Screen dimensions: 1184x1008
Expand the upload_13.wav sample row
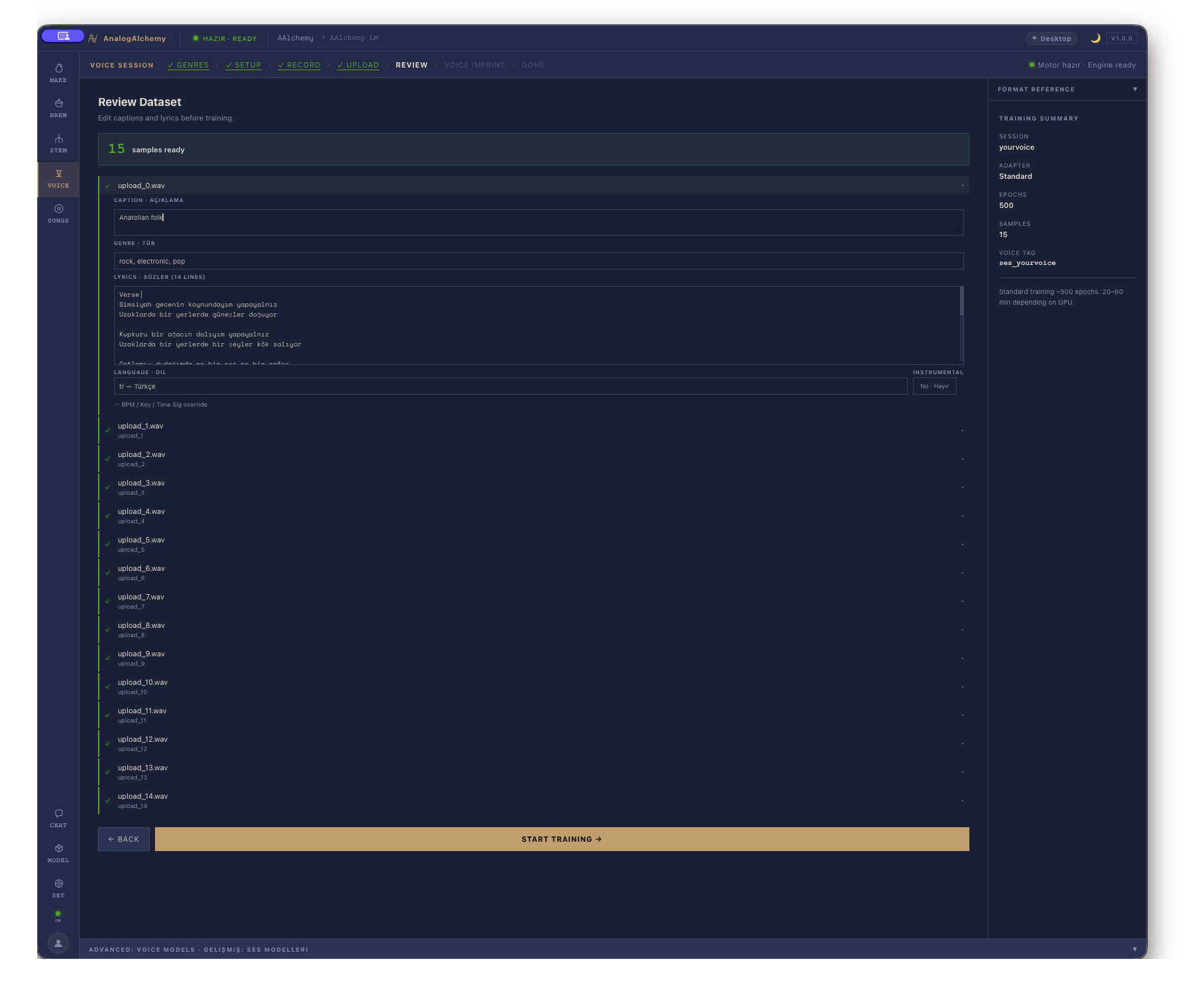click(x=533, y=772)
